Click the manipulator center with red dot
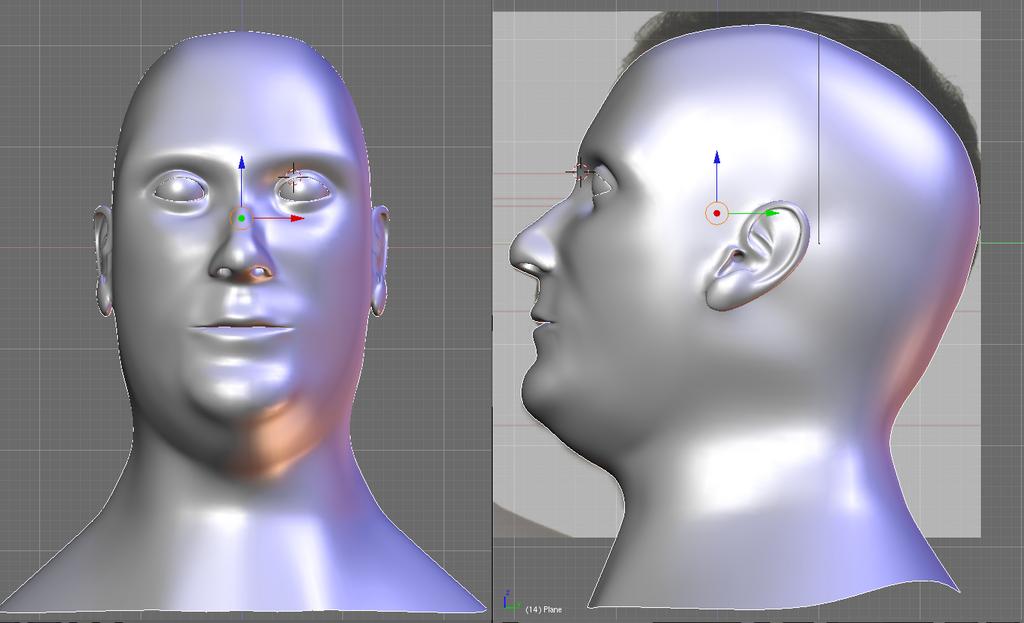1024x623 pixels. [x=716, y=213]
